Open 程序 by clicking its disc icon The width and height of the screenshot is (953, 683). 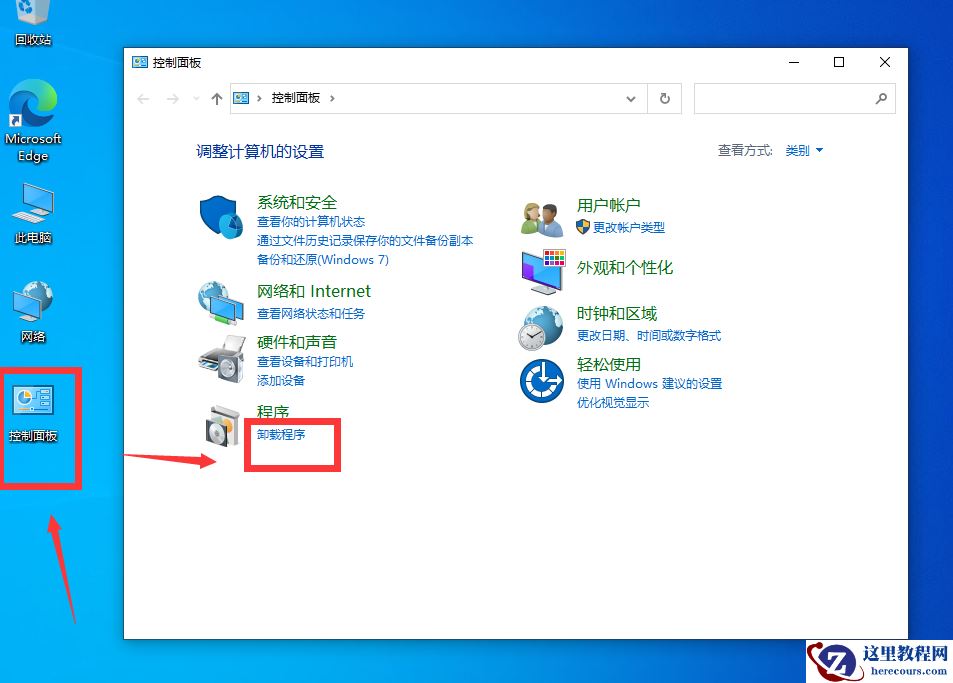point(221,425)
